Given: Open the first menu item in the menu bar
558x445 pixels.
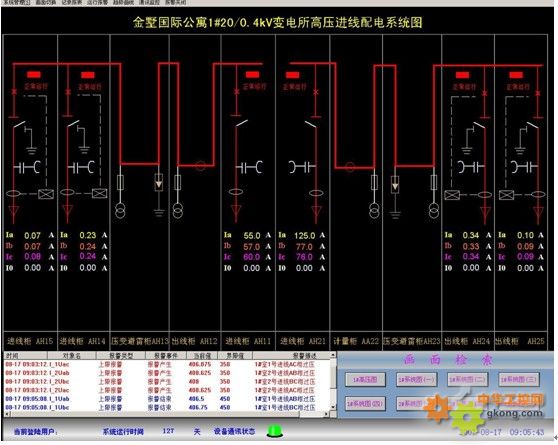Looking at the screenshot, I should click(x=17, y=2).
